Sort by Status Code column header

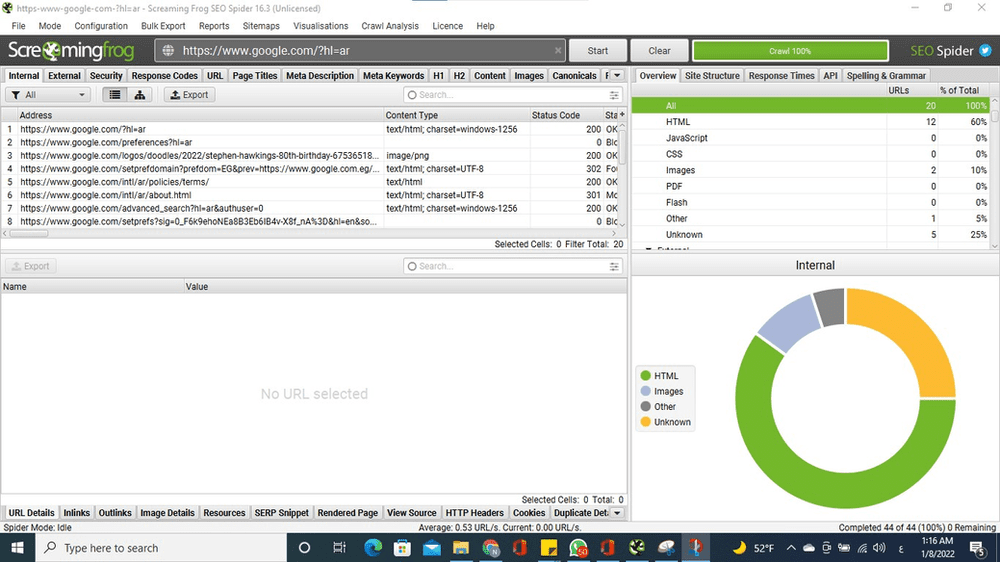coord(564,115)
